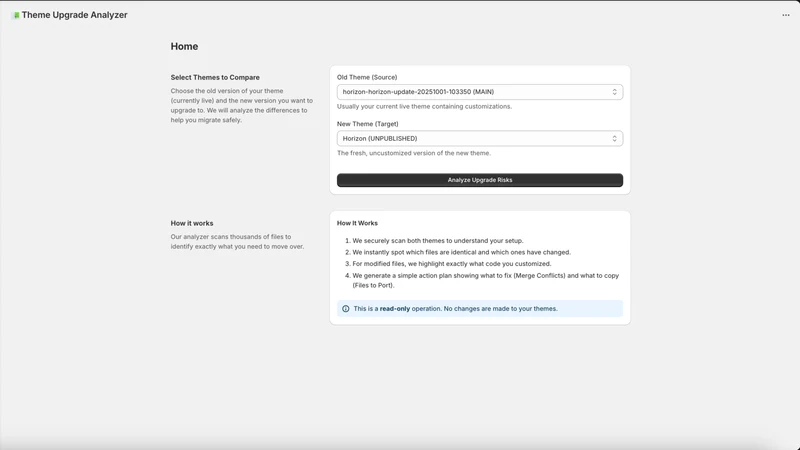This screenshot has height=450, width=800.
Task: Click the left 'How it works' section title
Action: click(x=192, y=223)
